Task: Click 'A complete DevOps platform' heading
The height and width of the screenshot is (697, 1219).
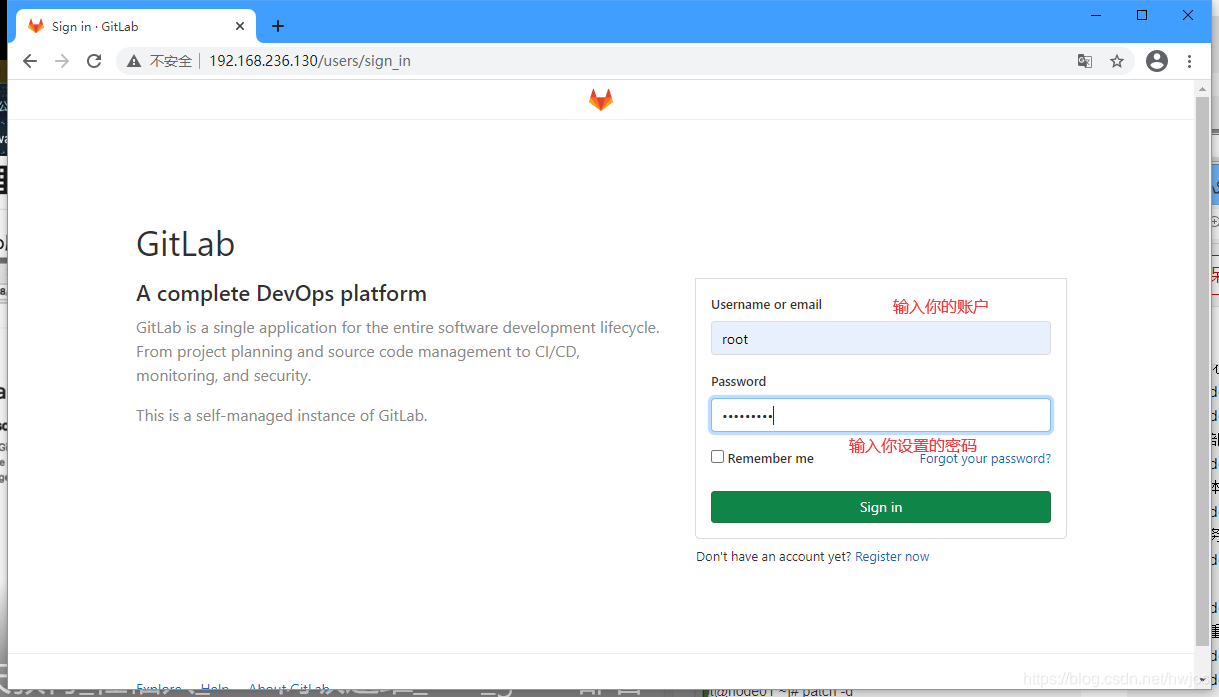Action: (281, 294)
